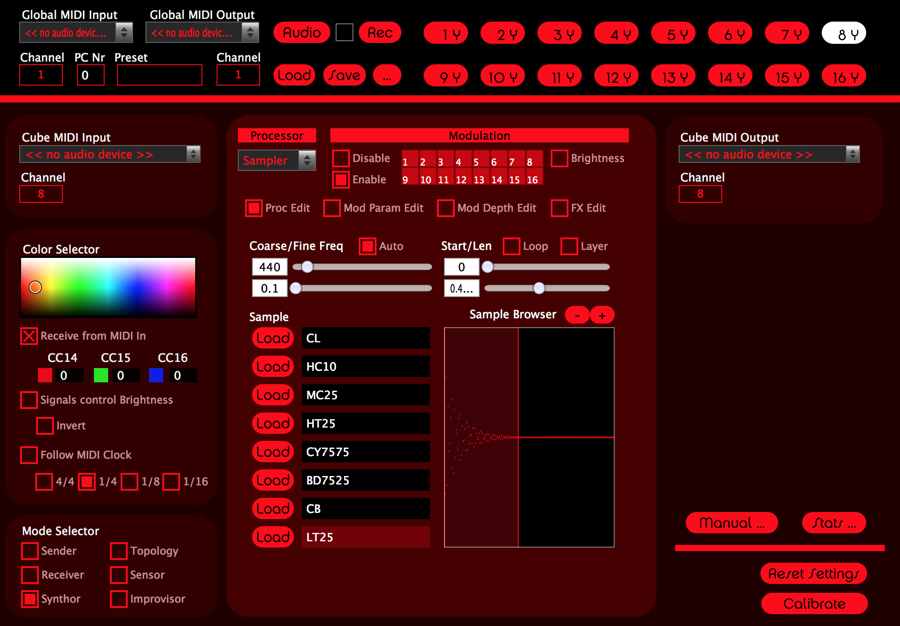Screen dimensions: 900x626
Task: Toggle the Auto frequency checkbox
Action: (367, 246)
